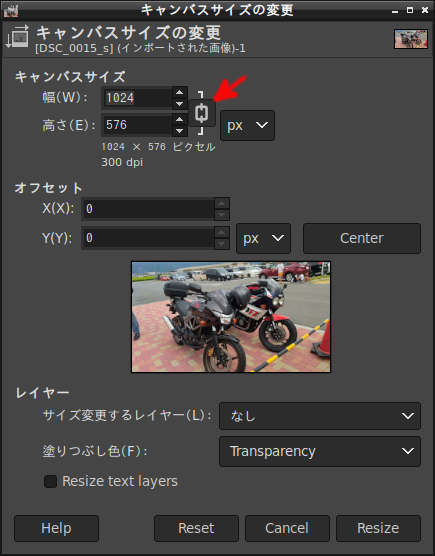Click the canvas resize icon in header
The height and width of the screenshot is (556, 435).
tap(17, 37)
